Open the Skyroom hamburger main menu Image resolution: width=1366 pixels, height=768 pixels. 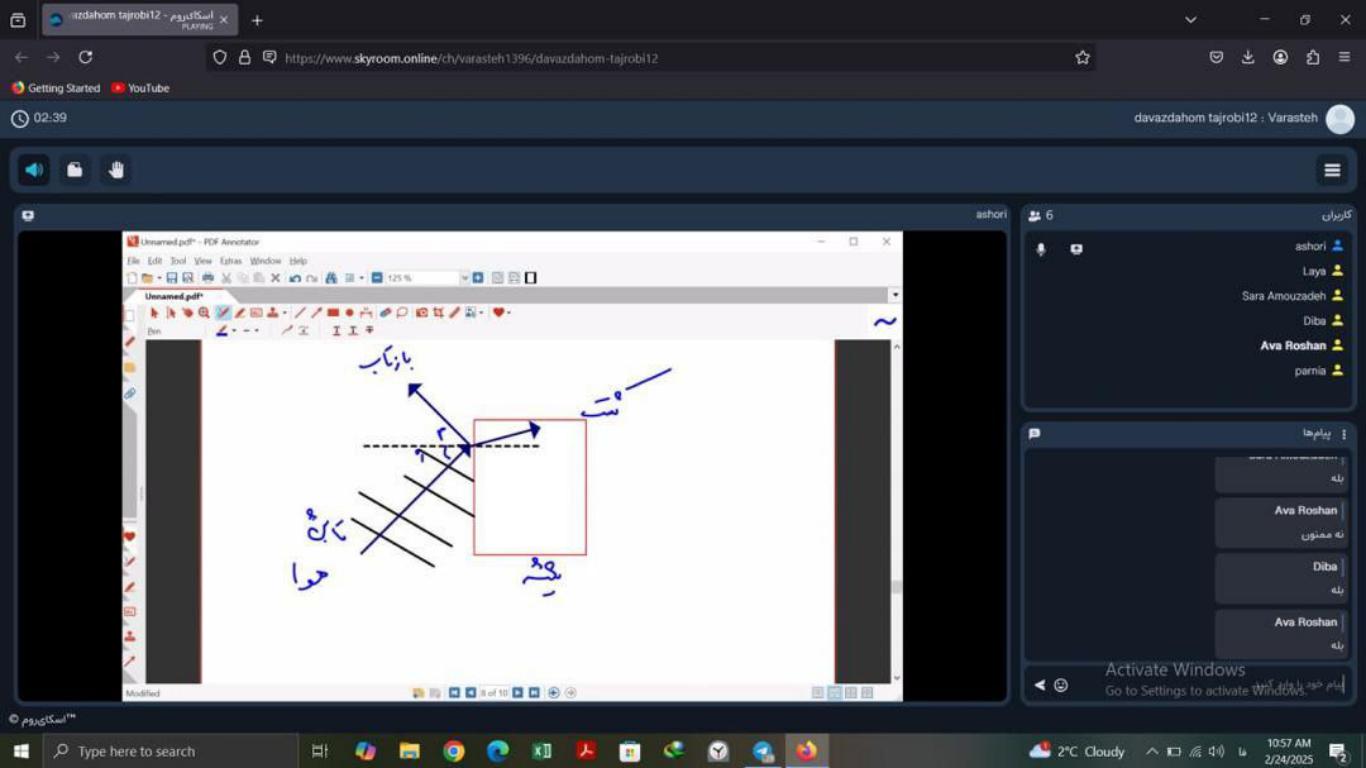click(1332, 170)
